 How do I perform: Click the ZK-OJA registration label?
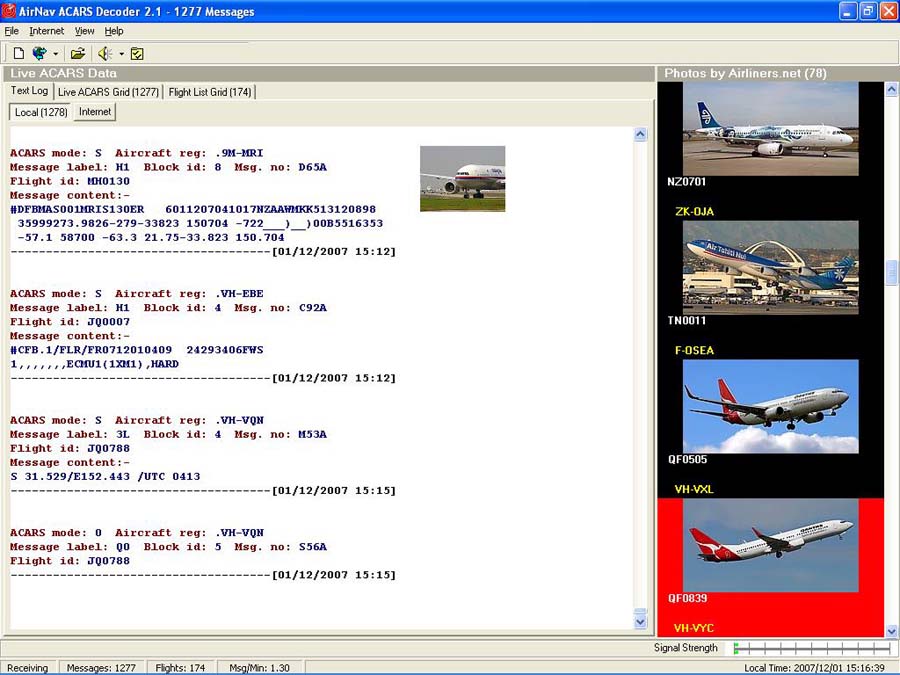[695, 211]
